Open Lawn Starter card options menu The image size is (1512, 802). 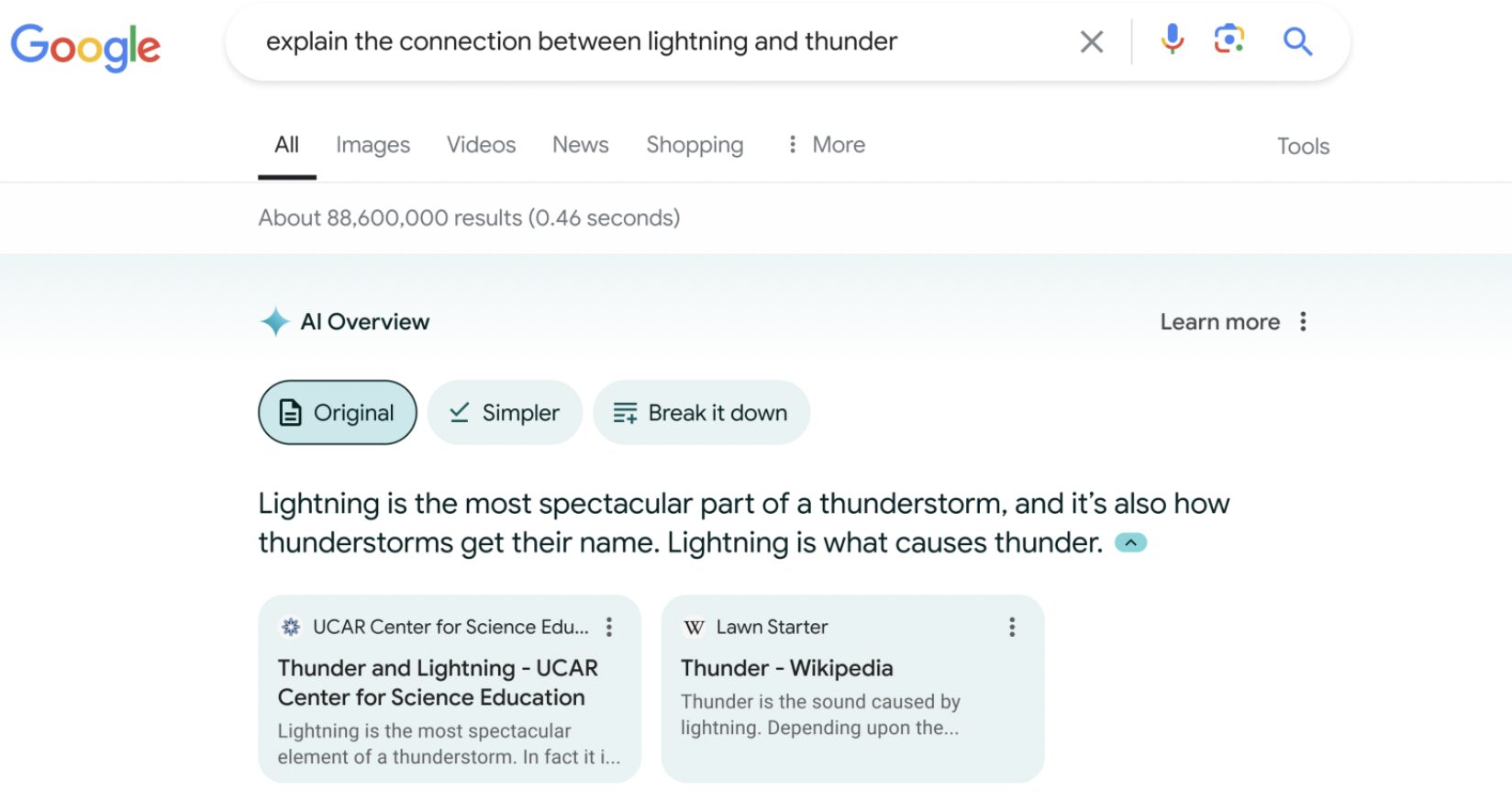point(1012,627)
